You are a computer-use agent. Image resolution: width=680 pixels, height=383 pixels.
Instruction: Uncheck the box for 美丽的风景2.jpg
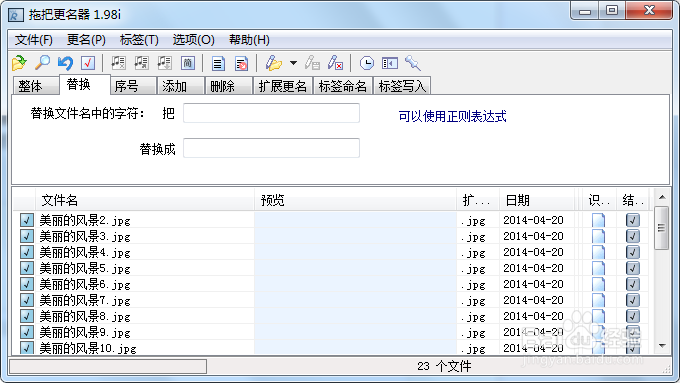(26, 220)
